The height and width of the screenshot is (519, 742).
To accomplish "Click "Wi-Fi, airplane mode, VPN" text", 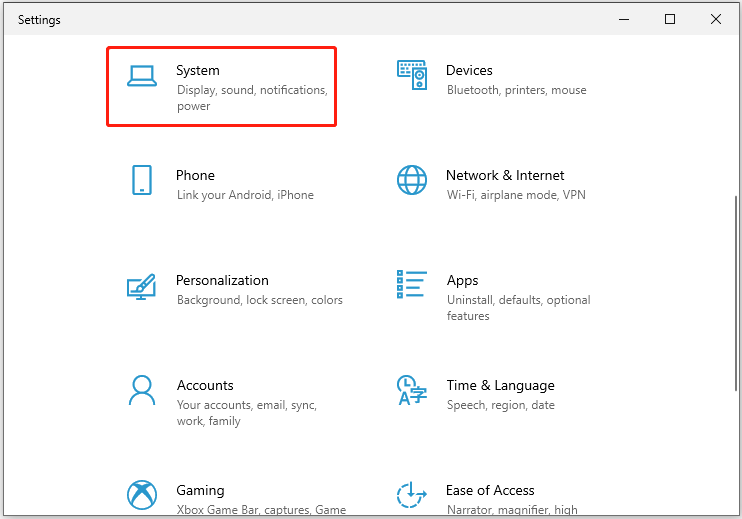I will click(516, 195).
